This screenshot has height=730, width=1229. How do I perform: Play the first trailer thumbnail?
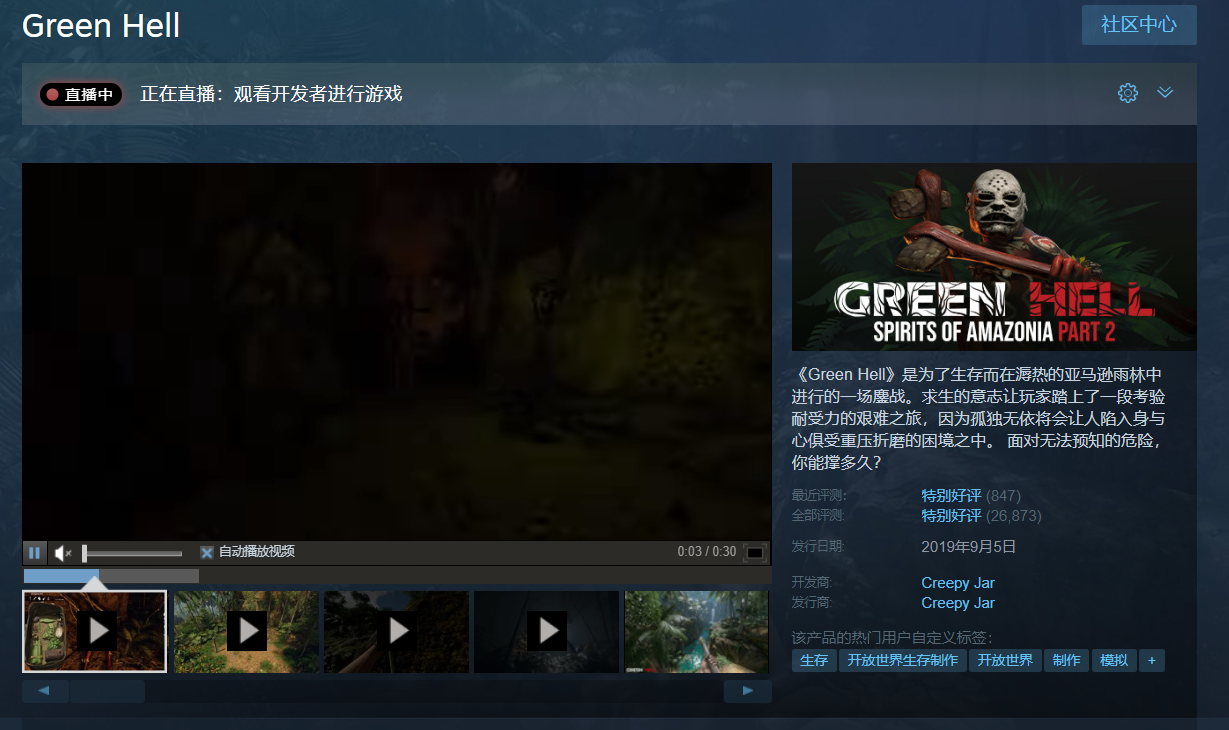pyautogui.click(x=95, y=631)
